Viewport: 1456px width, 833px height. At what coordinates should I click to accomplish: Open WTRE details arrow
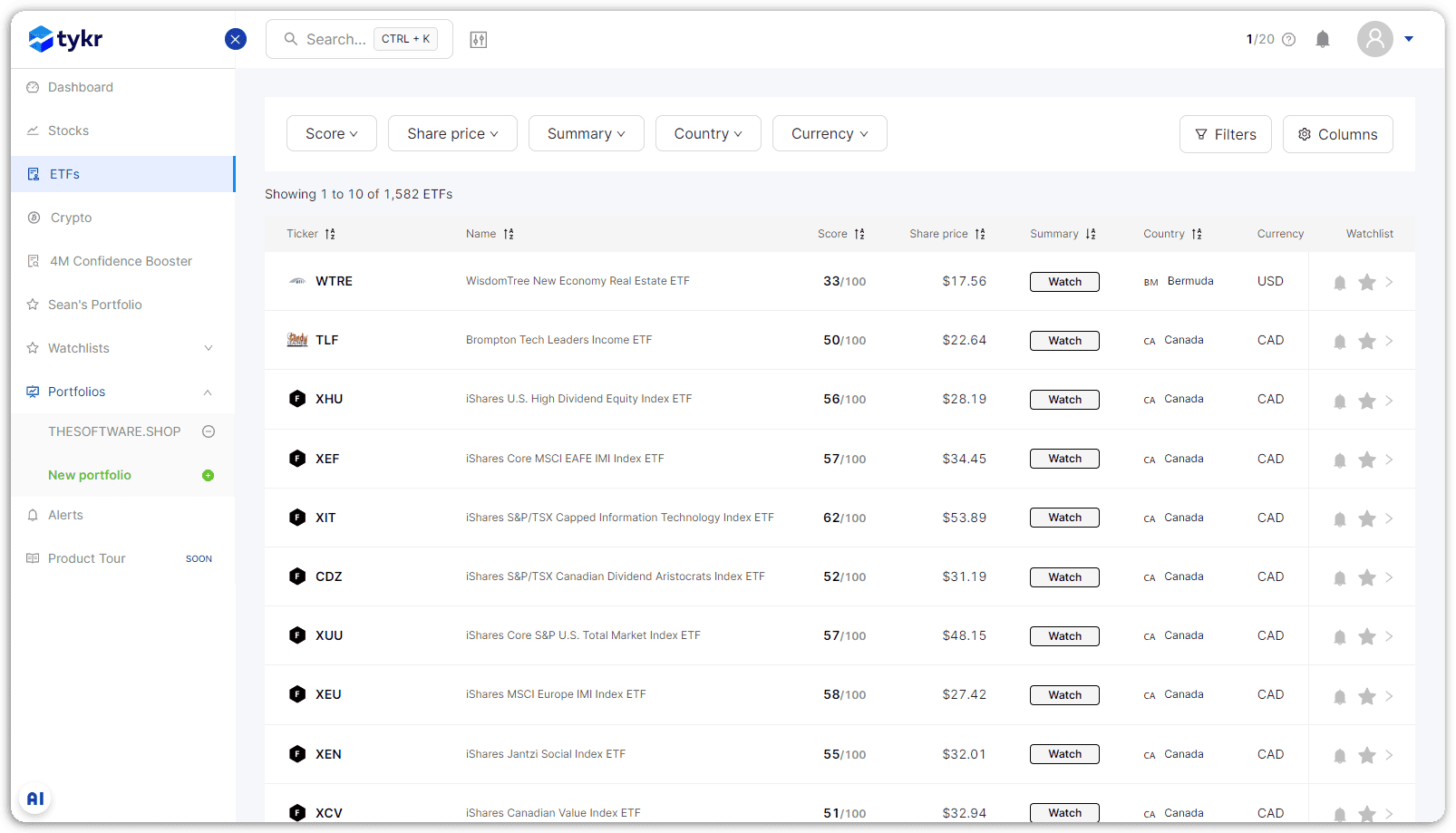[1389, 282]
